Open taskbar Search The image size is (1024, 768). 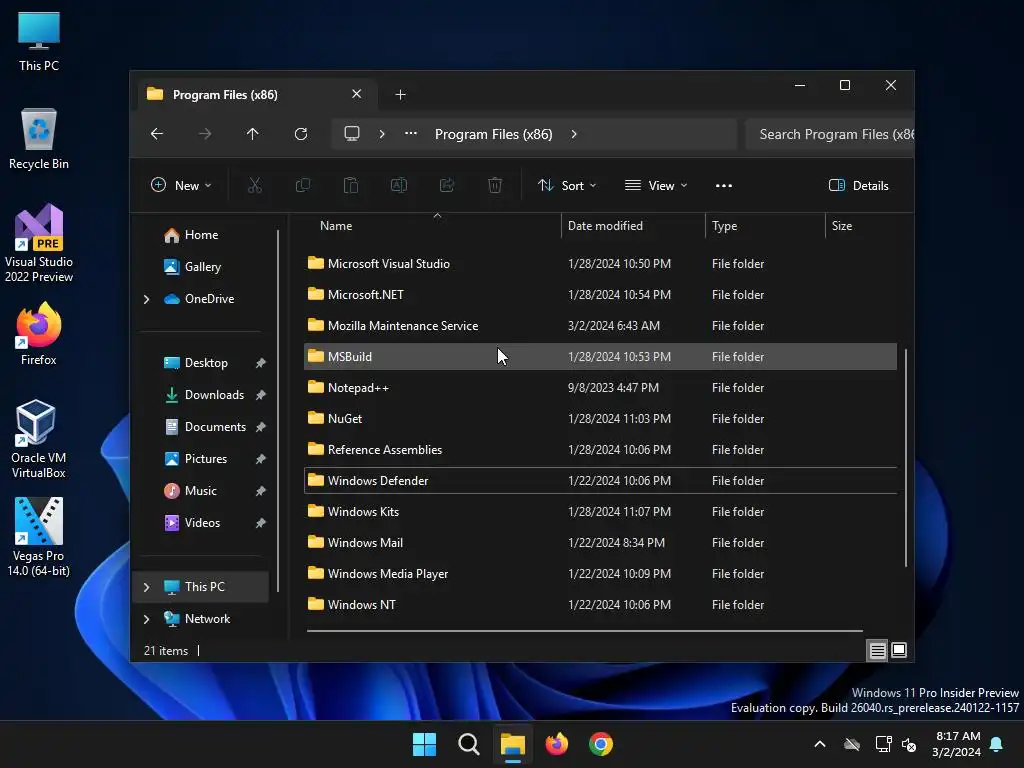coord(469,744)
